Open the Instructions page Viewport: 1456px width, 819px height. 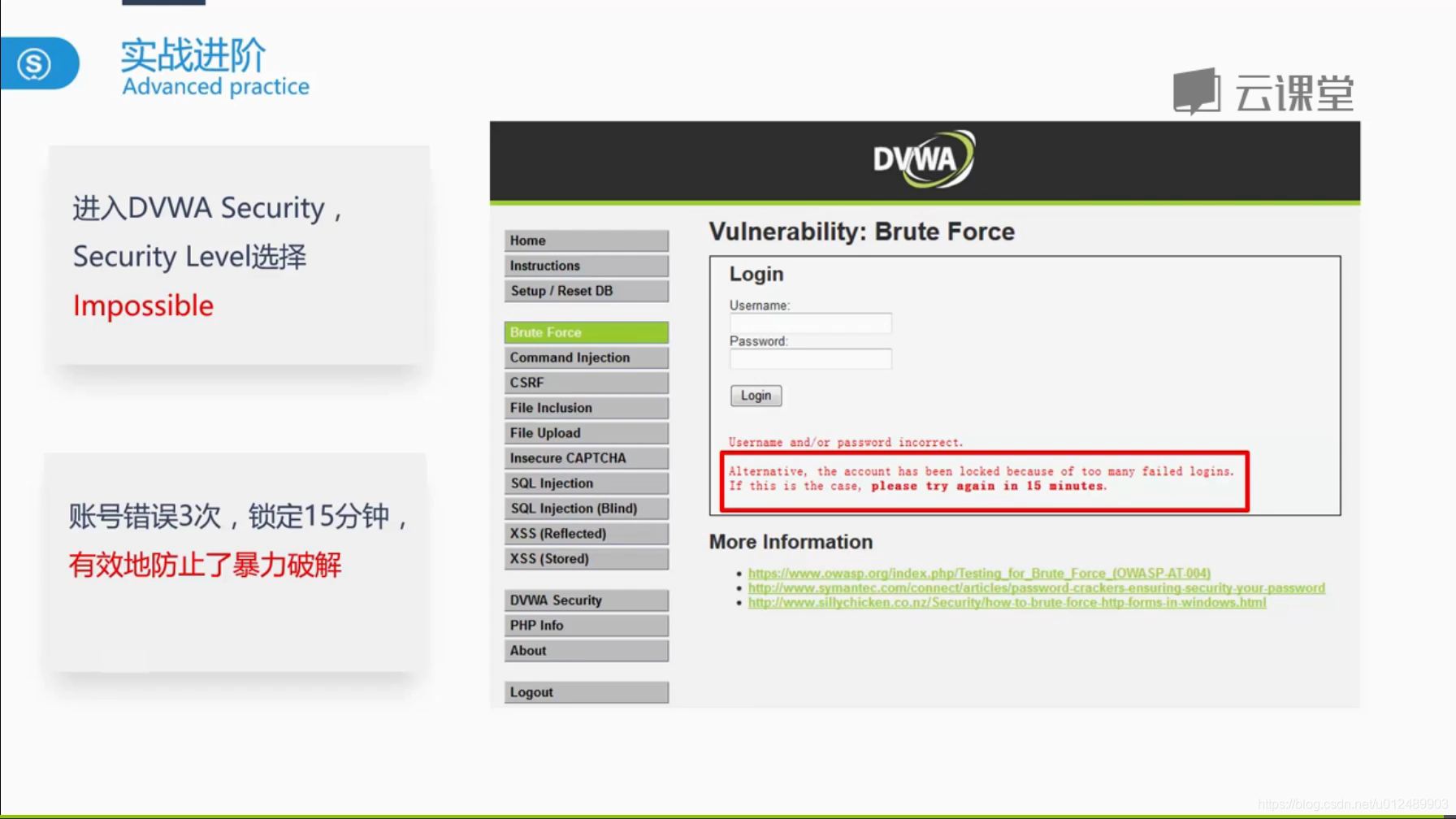tap(586, 266)
